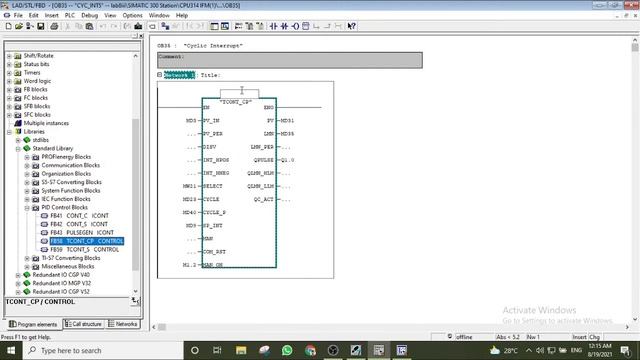Click the Q1.0 operand at QPULSE
The image size is (640, 360).
pos(287,160)
